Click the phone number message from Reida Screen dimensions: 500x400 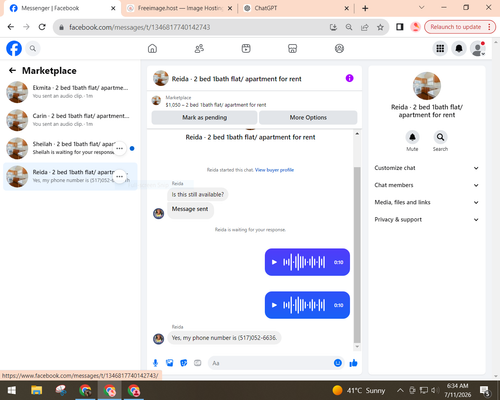224,338
